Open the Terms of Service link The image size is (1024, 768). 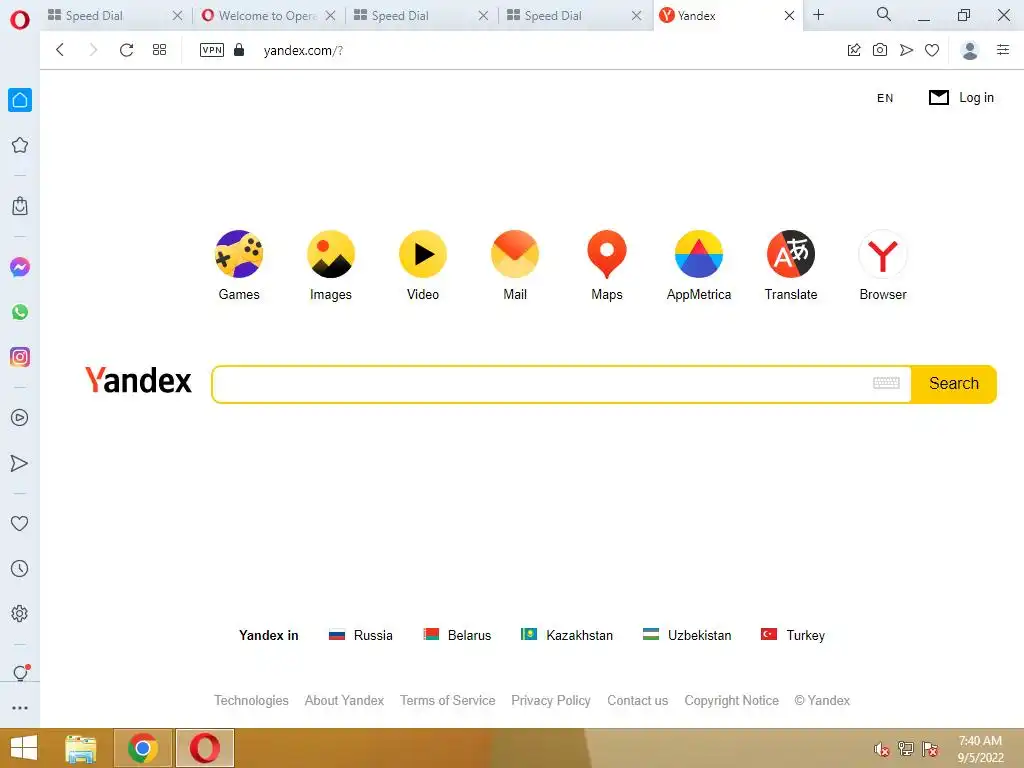pos(447,700)
